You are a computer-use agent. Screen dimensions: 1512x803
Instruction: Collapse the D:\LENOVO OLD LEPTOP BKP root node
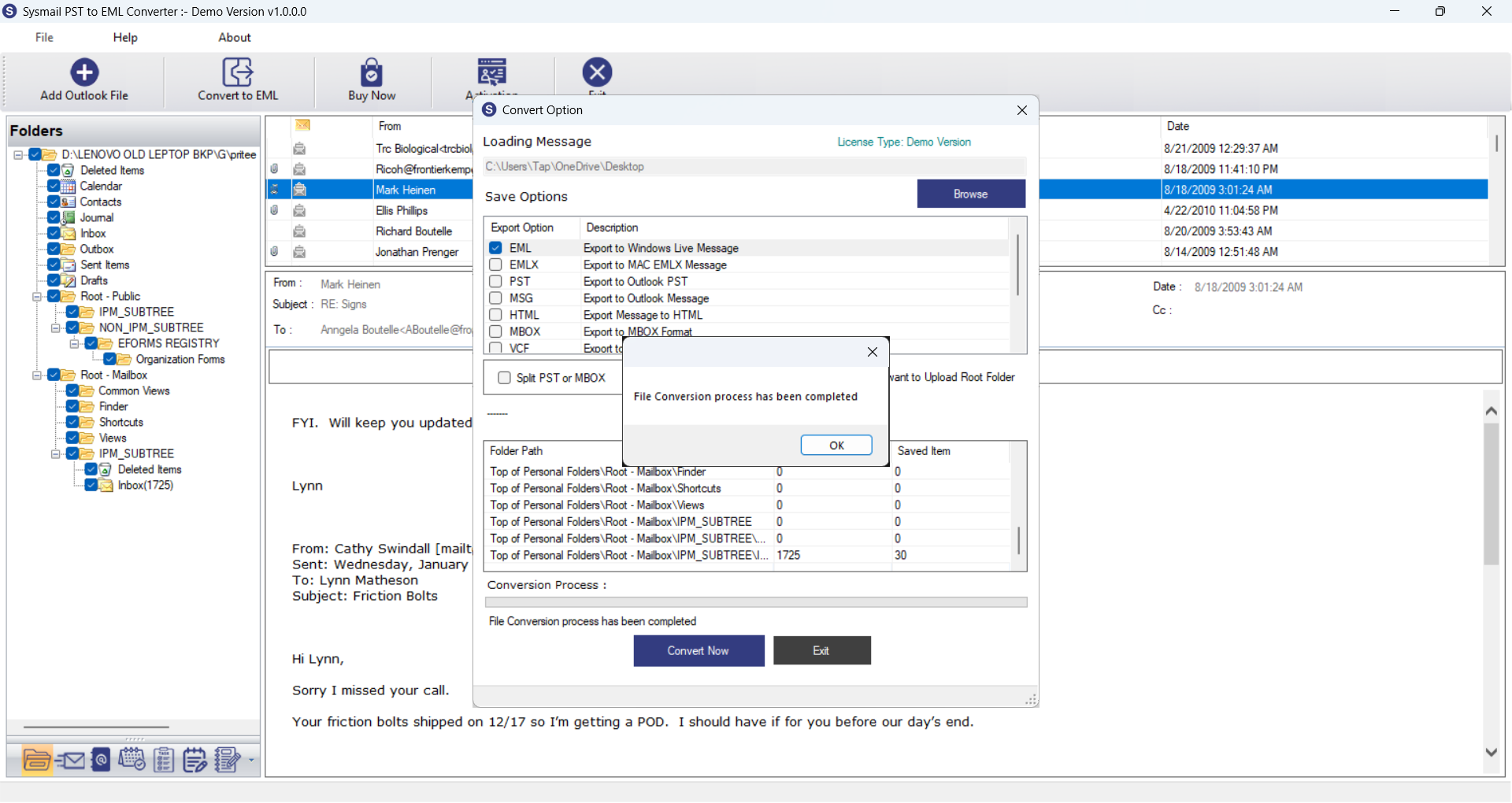coord(17,155)
